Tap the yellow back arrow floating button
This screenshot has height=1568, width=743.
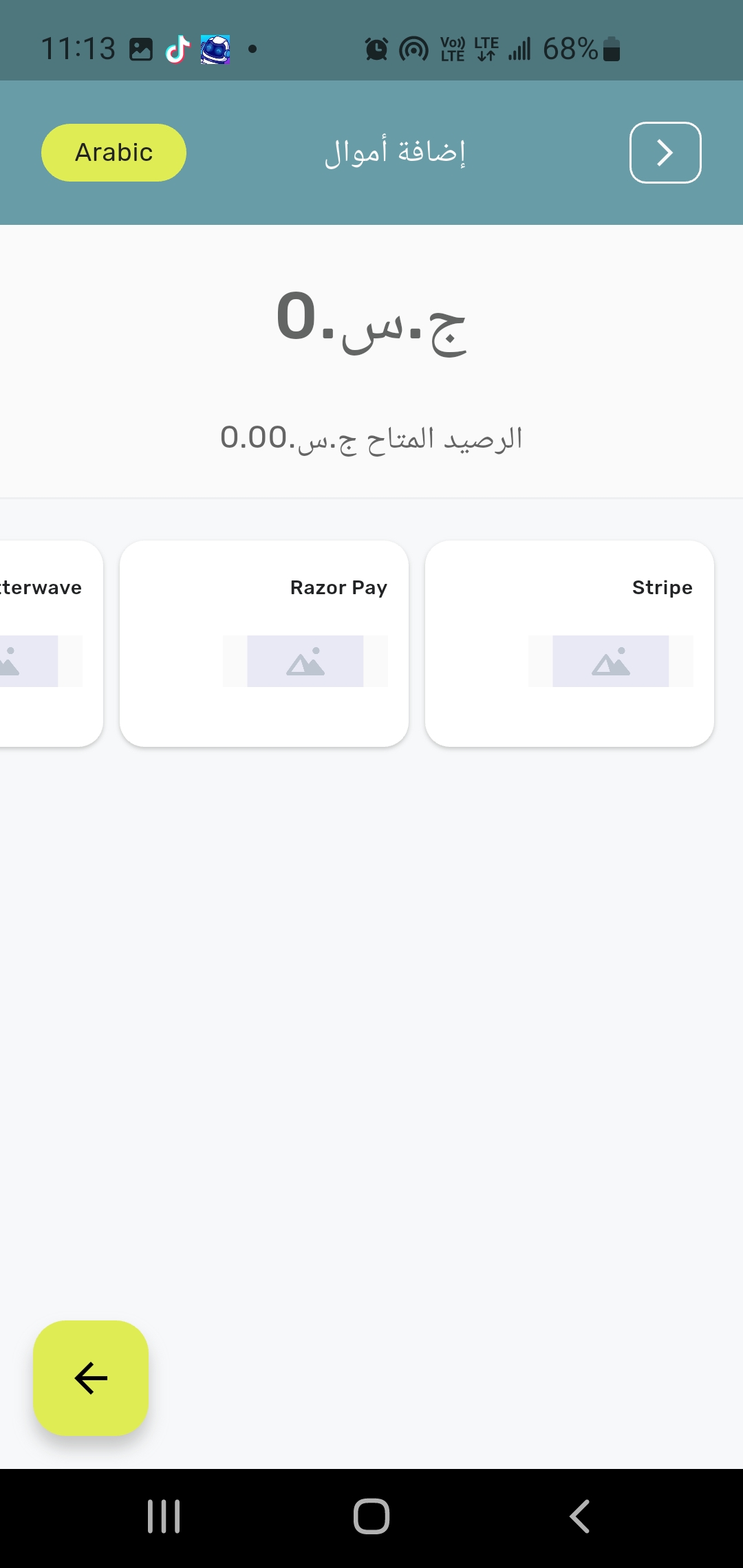91,1378
